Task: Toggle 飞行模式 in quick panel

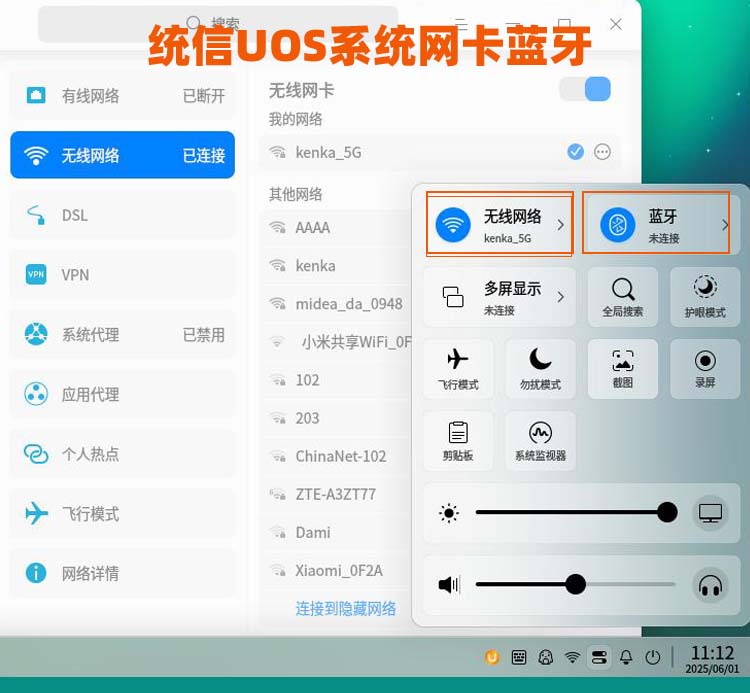Action: pyautogui.click(x=458, y=369)
